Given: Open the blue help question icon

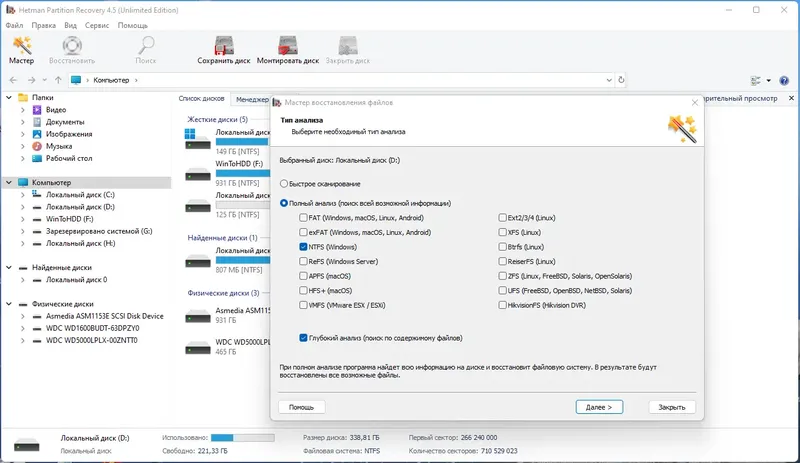Looking at the screenshot, I should coord(784,81).
